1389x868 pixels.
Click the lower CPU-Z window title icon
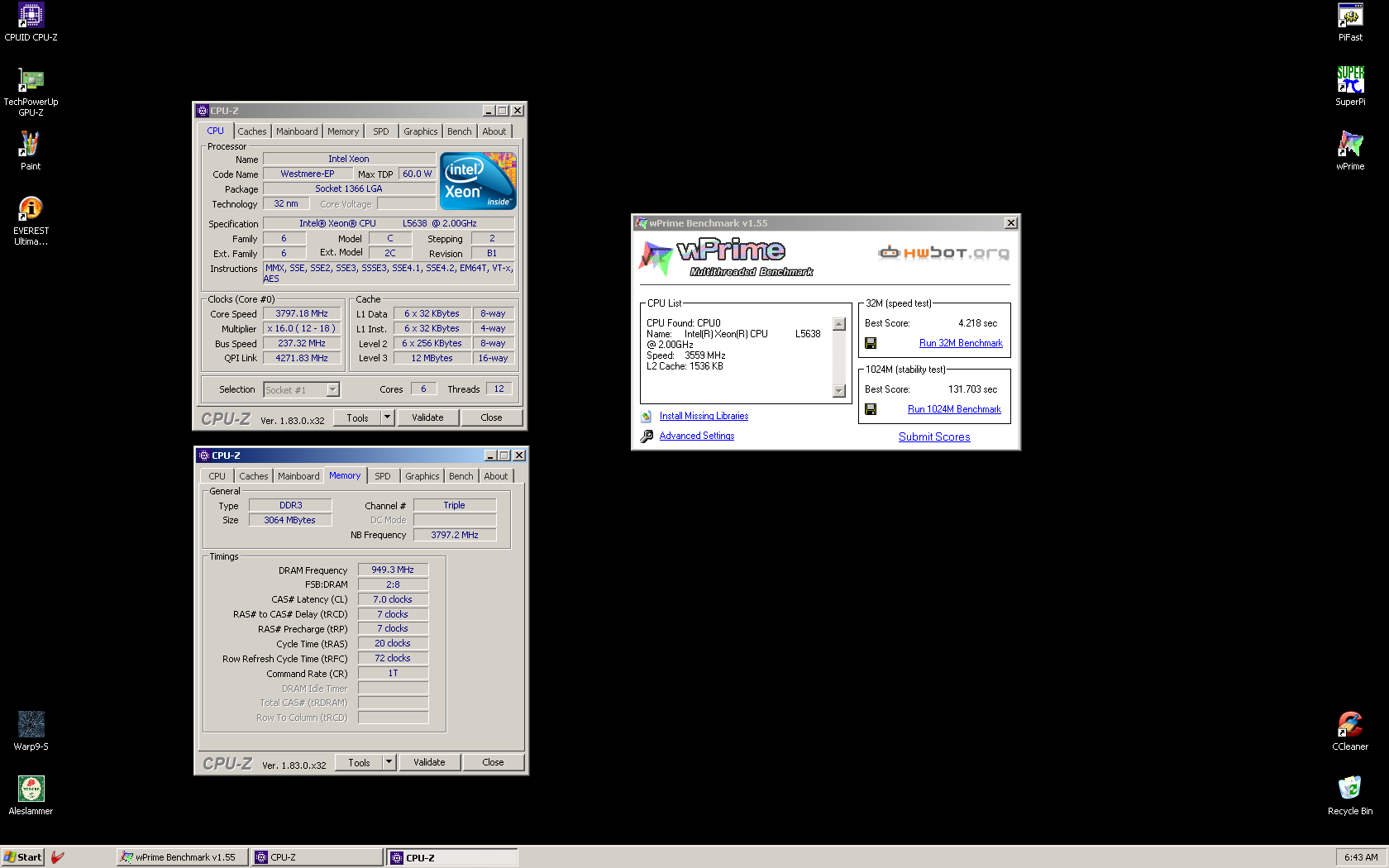point(204,455)
